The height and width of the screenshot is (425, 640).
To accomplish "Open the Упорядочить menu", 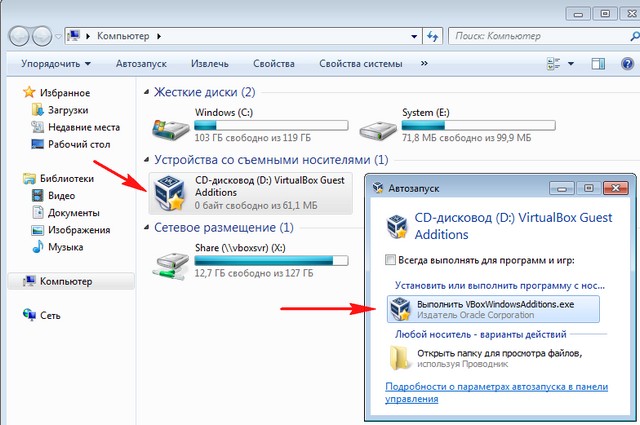I will coord(56,64).
